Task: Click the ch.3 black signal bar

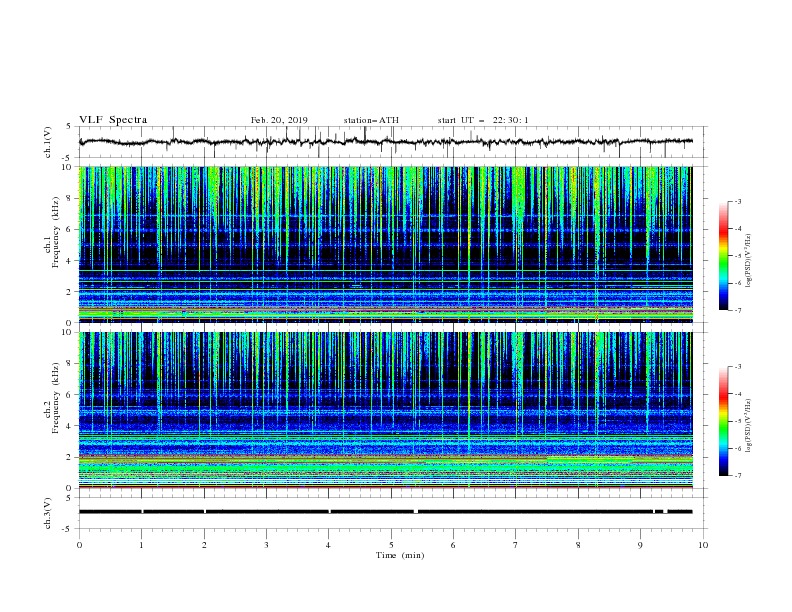Action: click(x=386, y=512)
